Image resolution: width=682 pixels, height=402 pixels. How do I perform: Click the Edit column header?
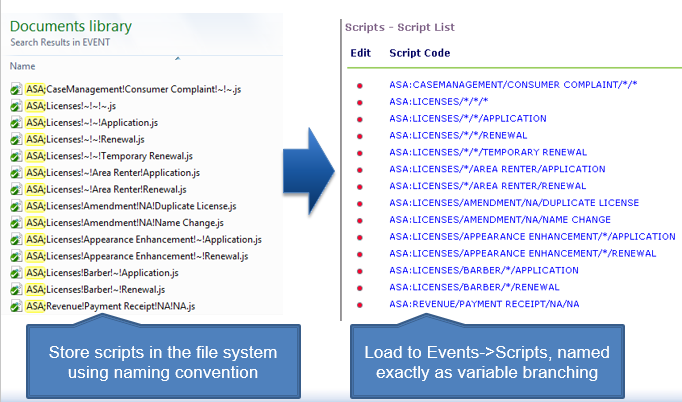[359, 53]
